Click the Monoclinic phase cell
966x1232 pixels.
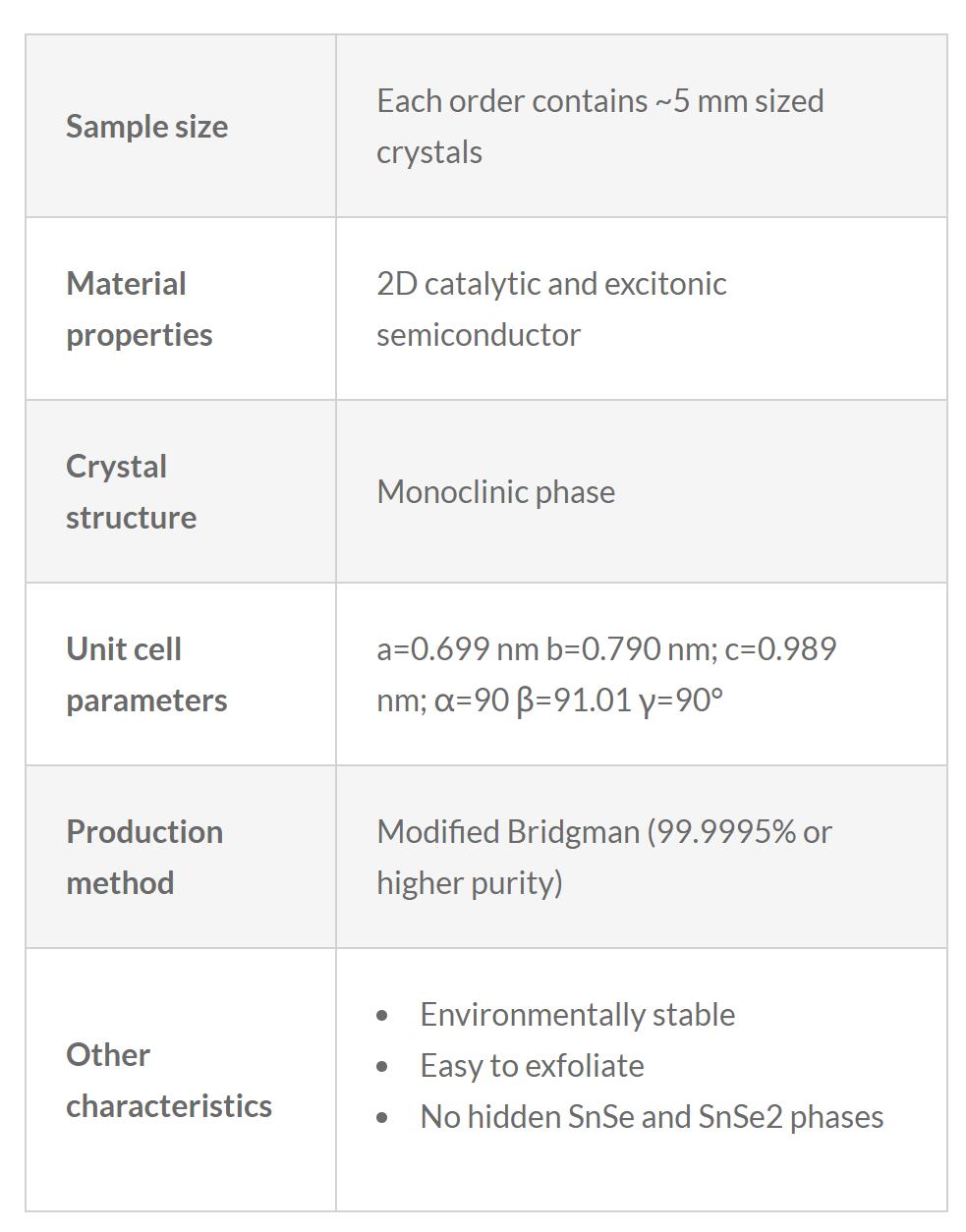pyautogui.click(x=495, y=491)
